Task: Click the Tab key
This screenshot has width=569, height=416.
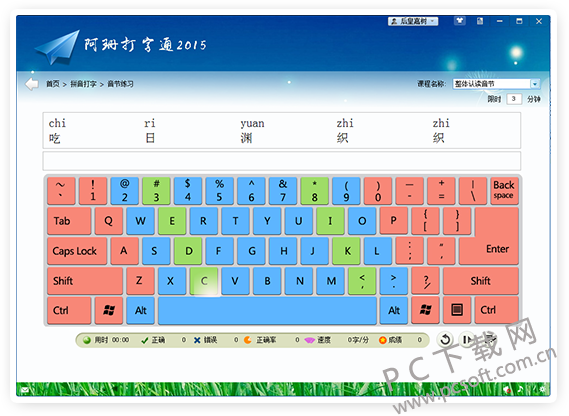Action: (69, 221)
